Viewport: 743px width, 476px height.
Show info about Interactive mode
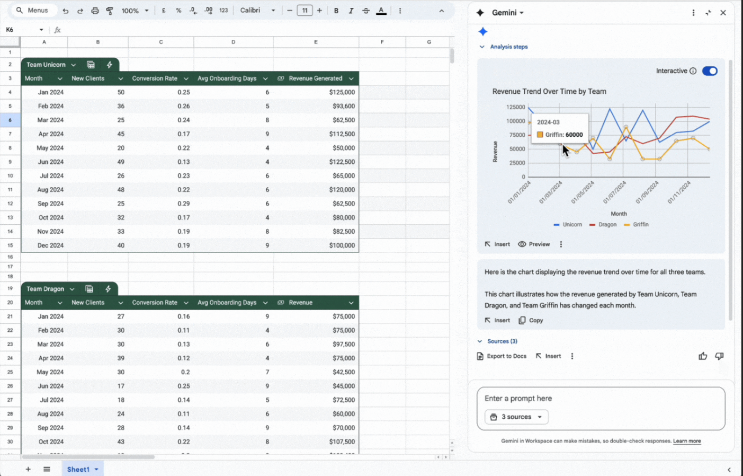point(693,71)
